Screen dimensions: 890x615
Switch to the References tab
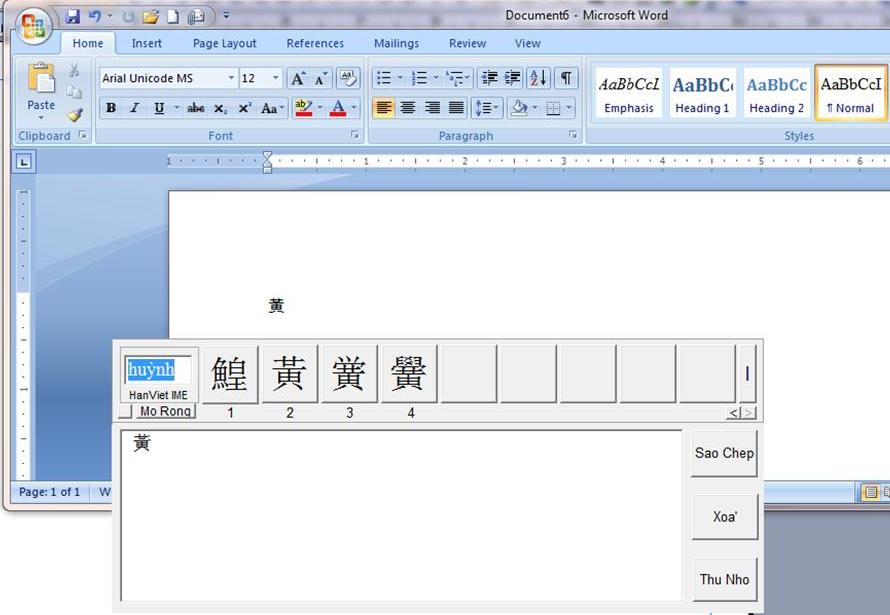[315, 43]
